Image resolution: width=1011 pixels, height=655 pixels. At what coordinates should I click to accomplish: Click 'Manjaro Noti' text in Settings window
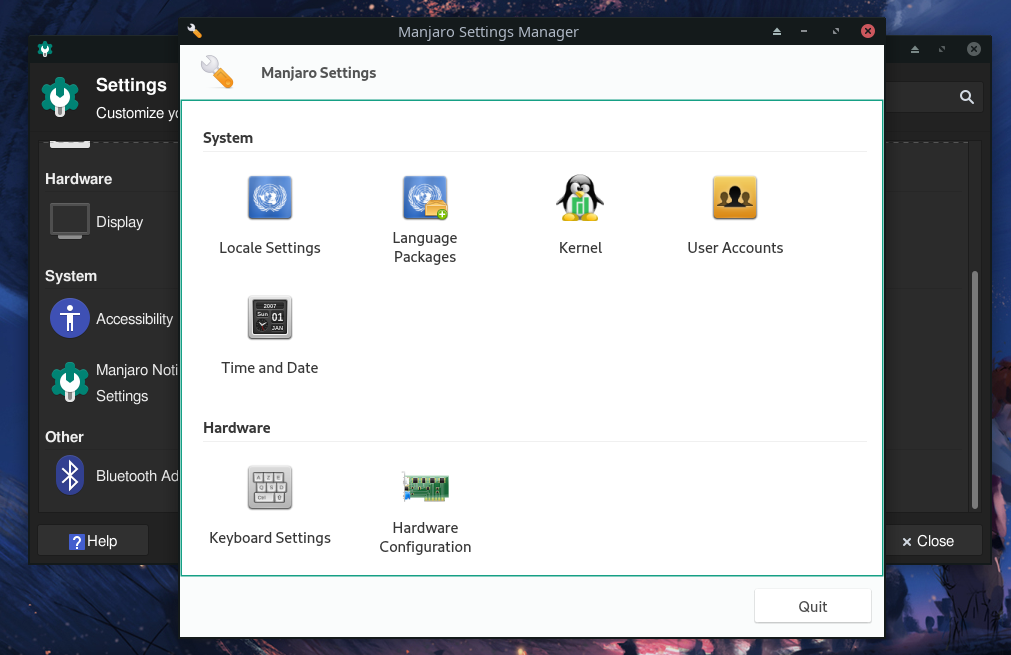coord(137,370)
